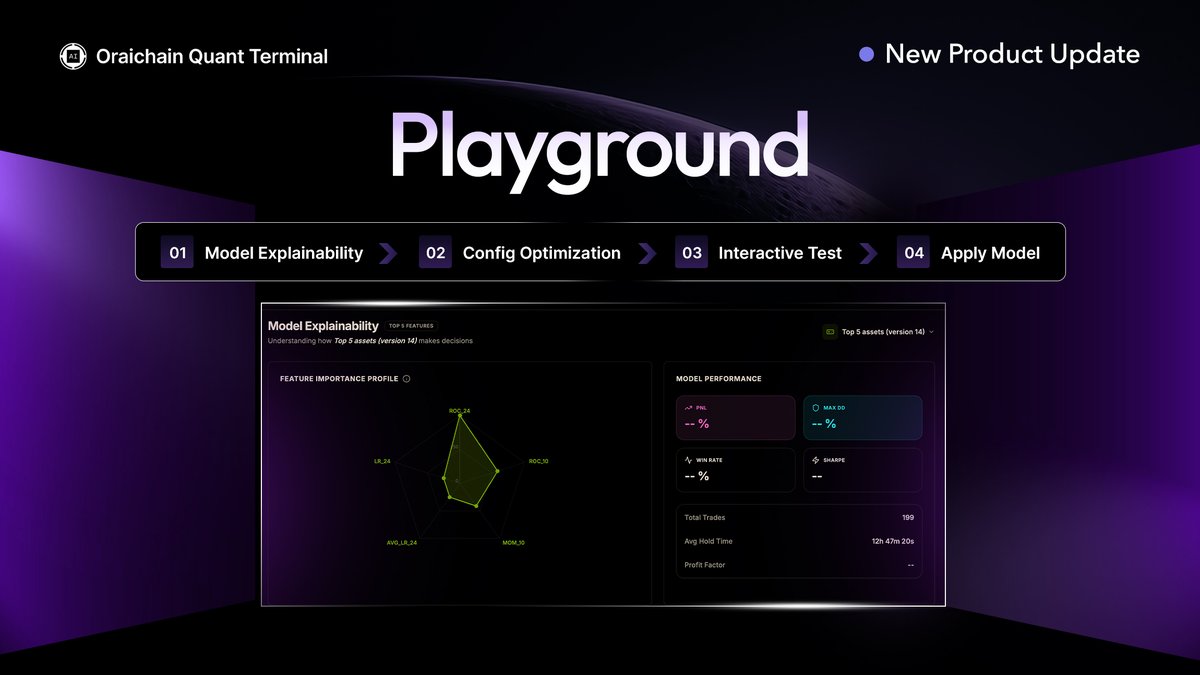Click the Oraichain logo icon
Image resolution: width=1200 pixels, height=675 pixels.
click(x=73, y=57)
